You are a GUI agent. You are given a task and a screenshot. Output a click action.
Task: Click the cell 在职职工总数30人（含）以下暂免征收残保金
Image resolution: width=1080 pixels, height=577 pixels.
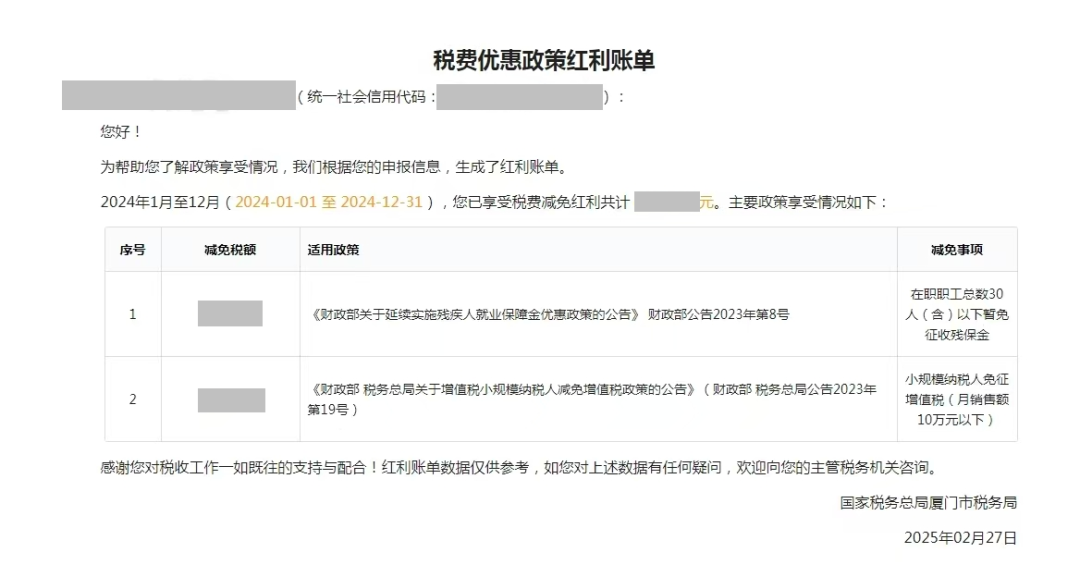[x=957, y=315]
